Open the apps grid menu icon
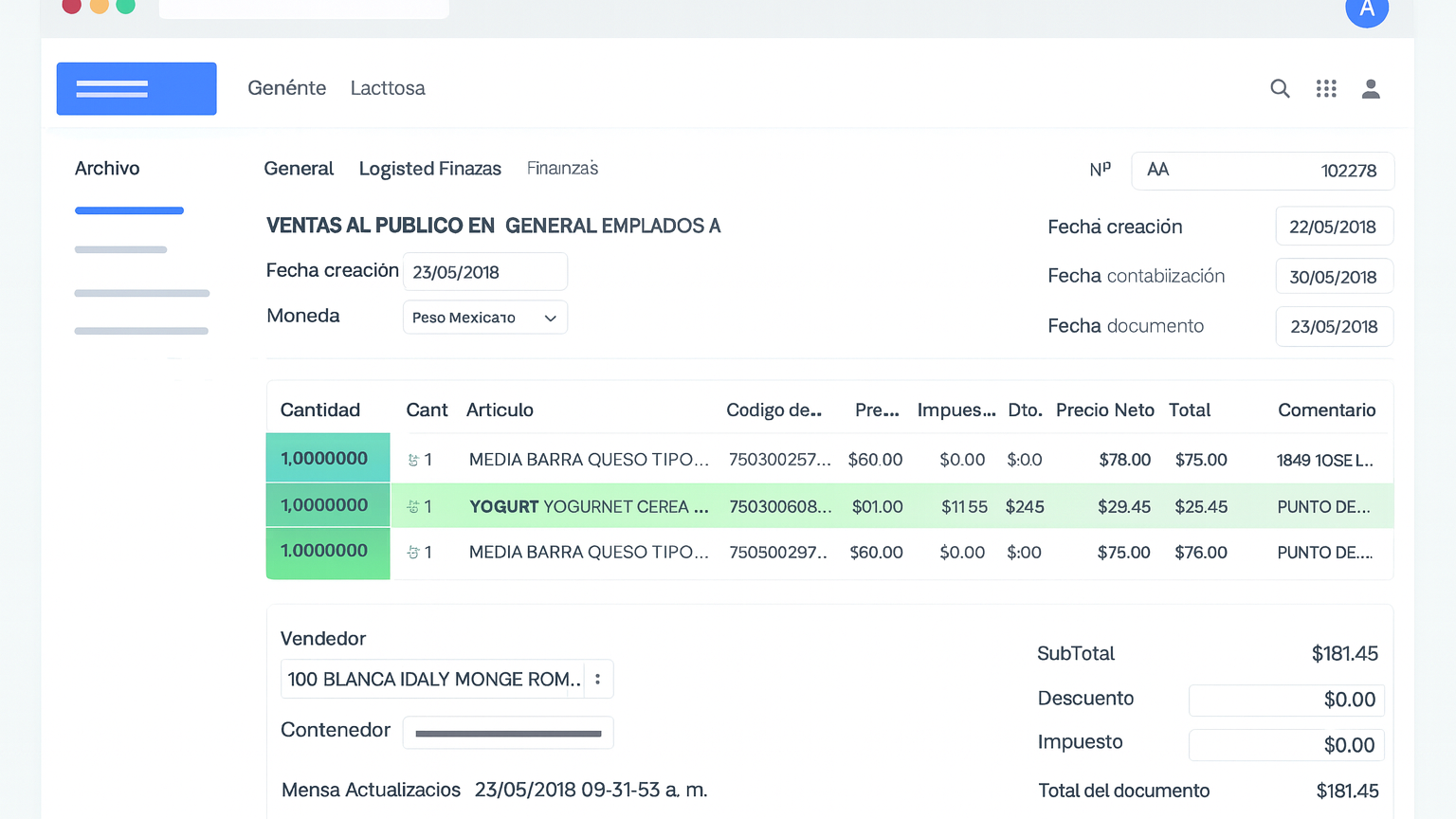The width and height of the screenshot is (1456, 819). [1326, 89]
